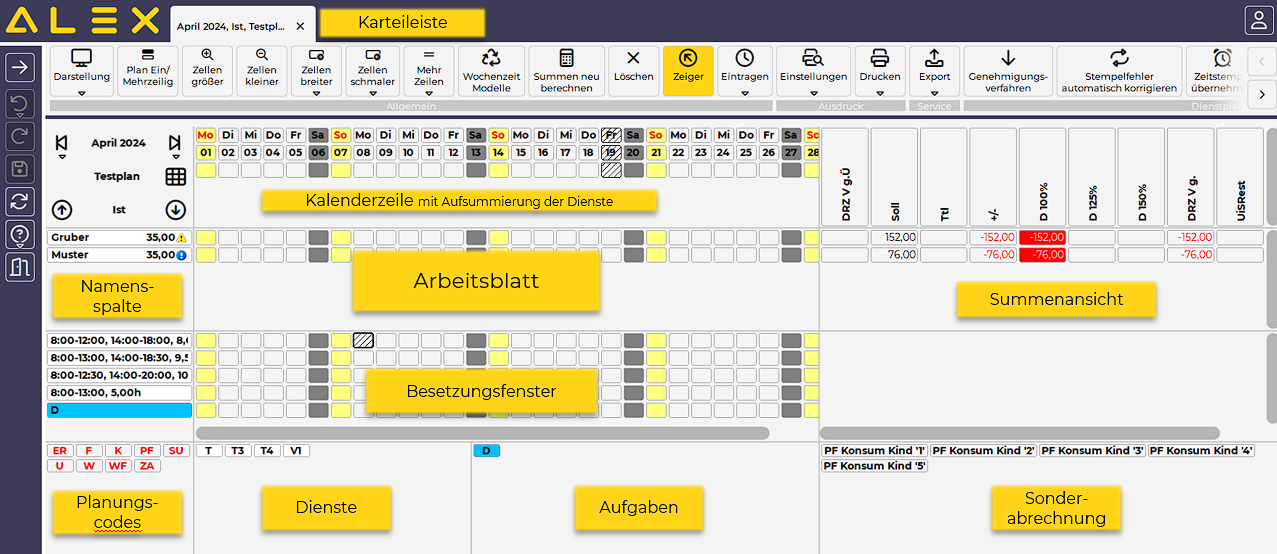Select the blue D task swatch
This screenshot has height=554, width=1277.
(486, 451)
